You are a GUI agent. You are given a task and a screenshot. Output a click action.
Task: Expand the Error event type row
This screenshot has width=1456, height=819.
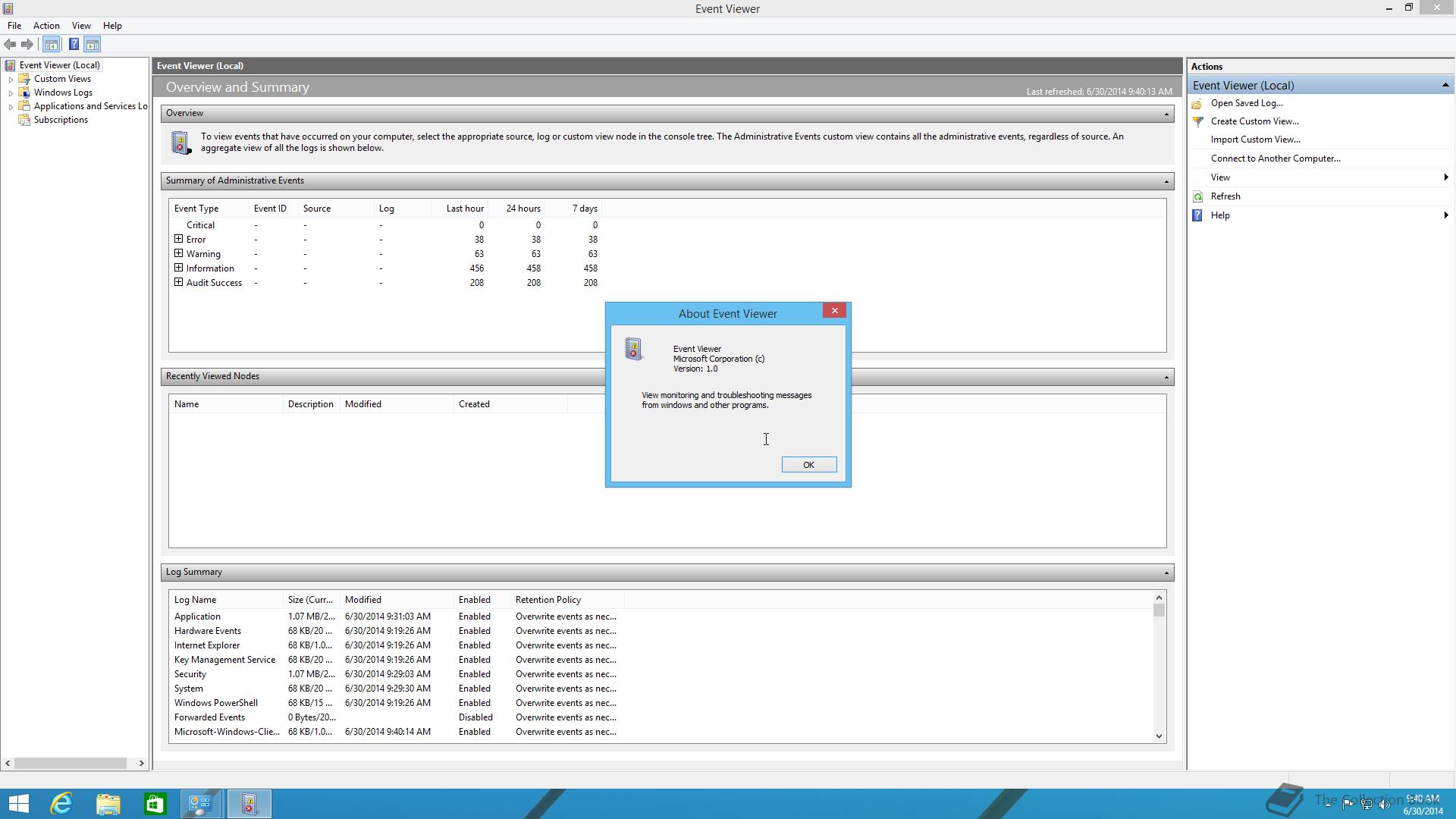click(x=178, y=239)
